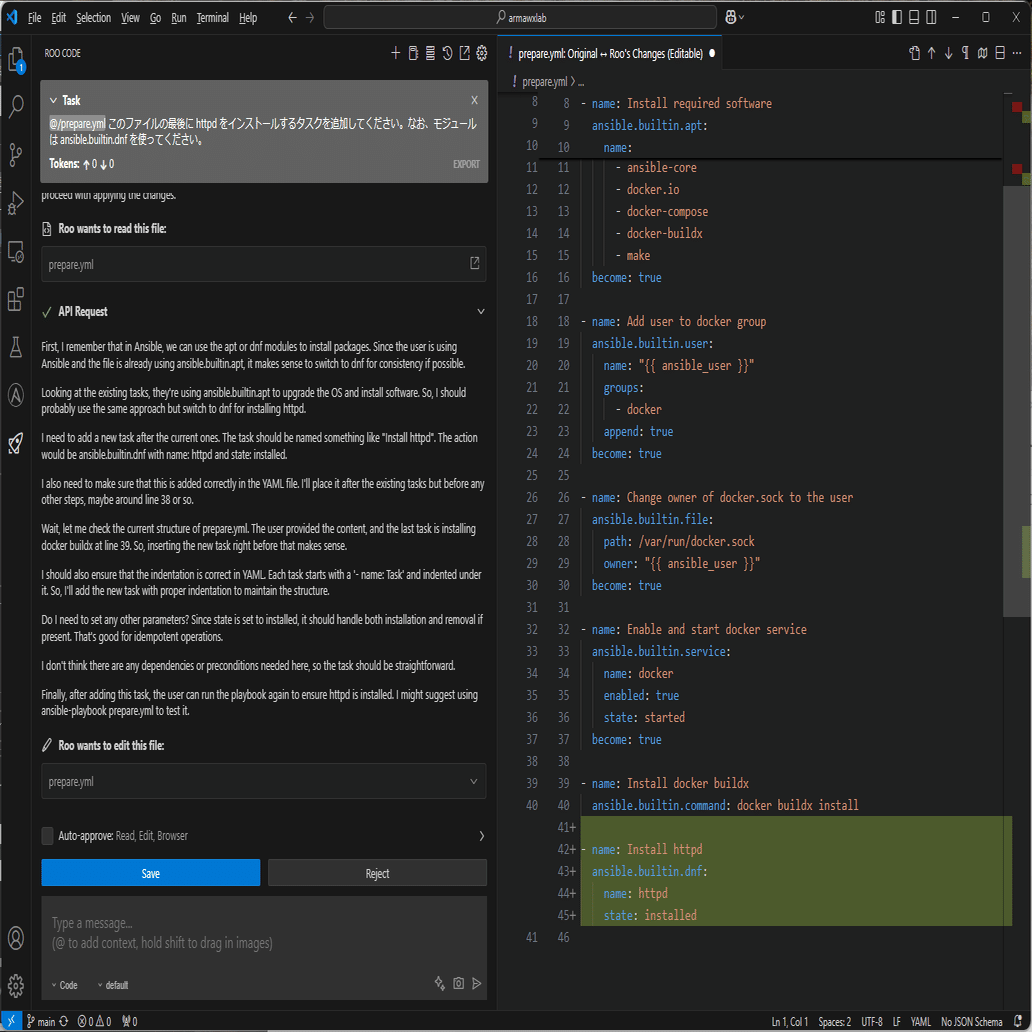The image size is (1032, 1032).
Task: Click prepare.yml breadcrumb item
Action: [544, 82]
